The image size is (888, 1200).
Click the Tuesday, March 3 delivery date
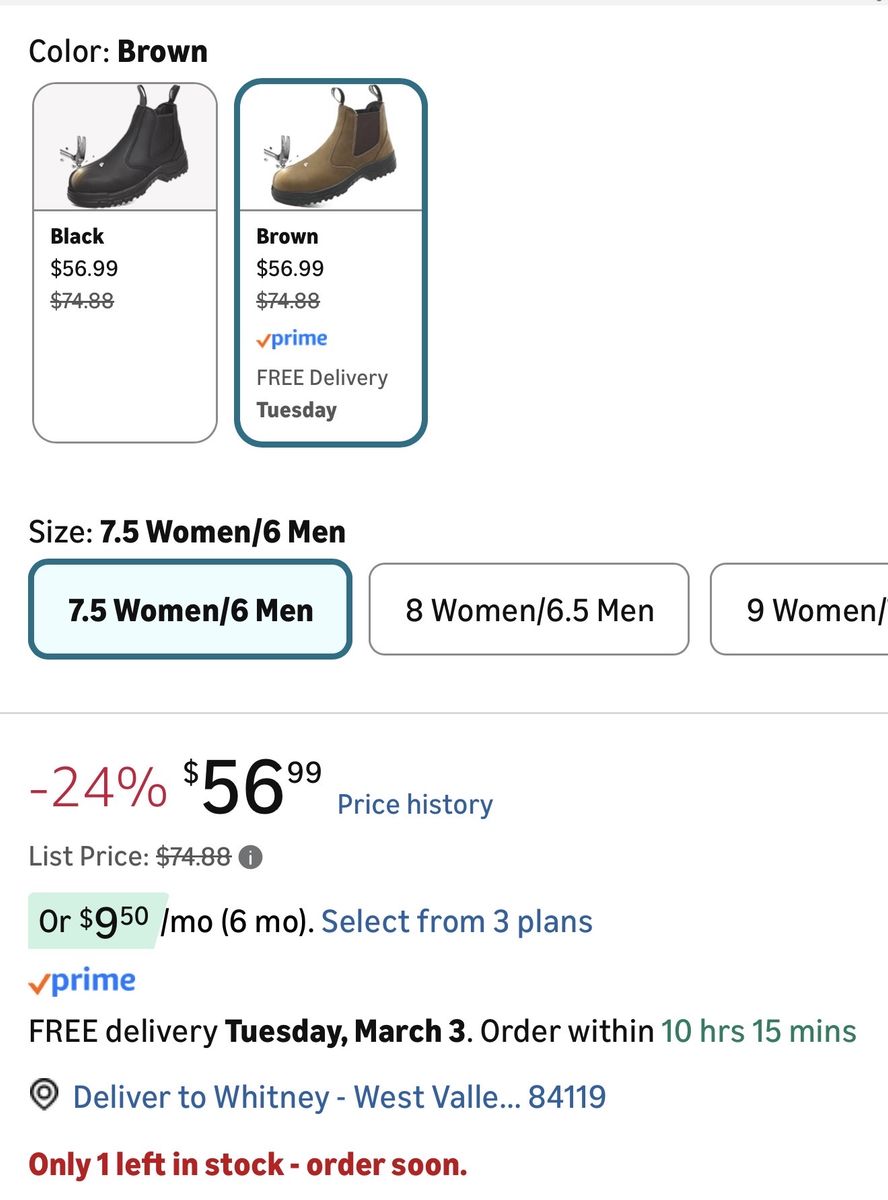346,1031
